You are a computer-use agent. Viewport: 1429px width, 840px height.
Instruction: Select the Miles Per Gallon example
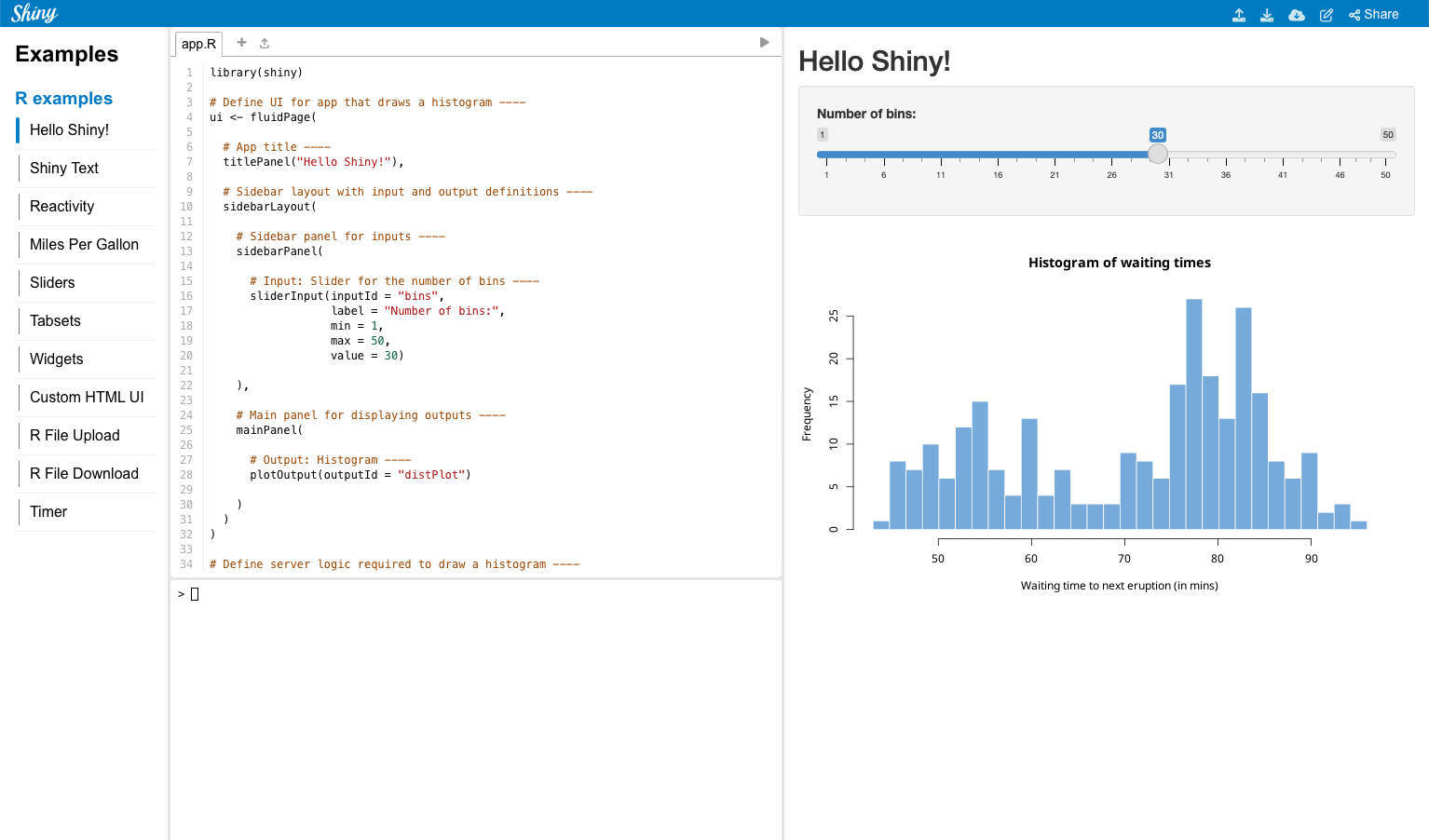[84, 244]
